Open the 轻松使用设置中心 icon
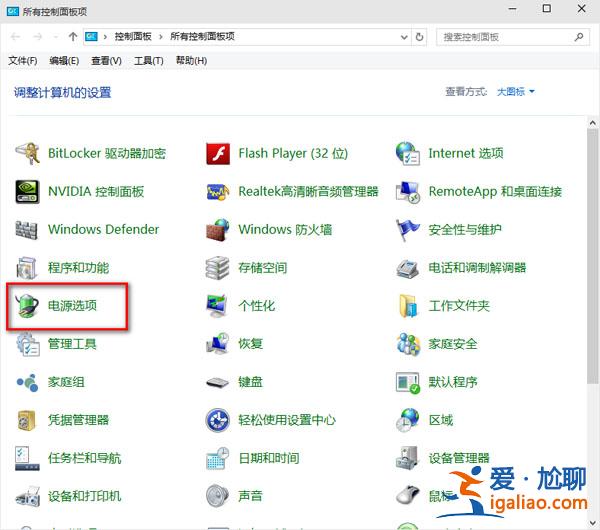600x530 pixels. pyautogui.click(x=217, y=420)
